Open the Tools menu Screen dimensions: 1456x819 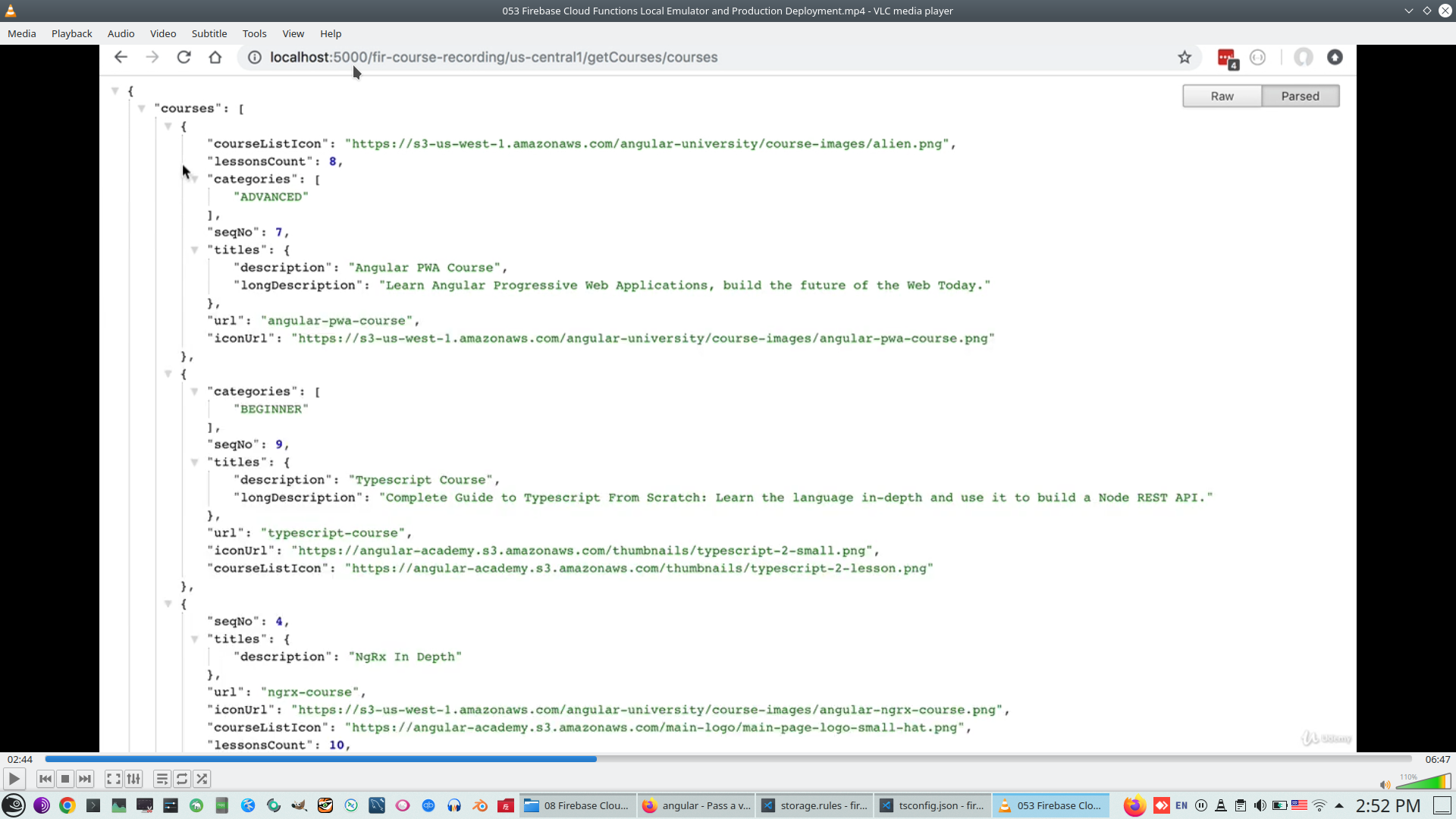tap(254, 33)
